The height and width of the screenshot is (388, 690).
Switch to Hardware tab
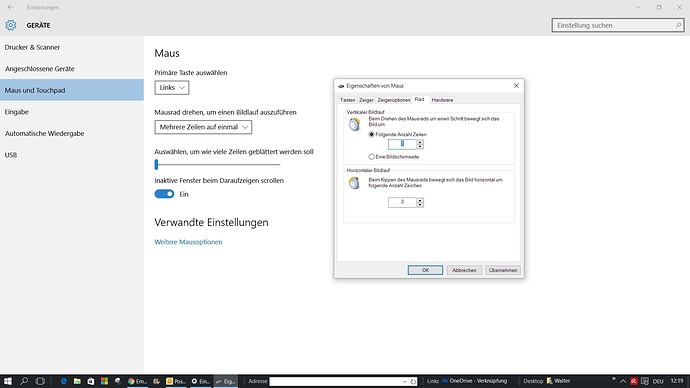point(442,100)
